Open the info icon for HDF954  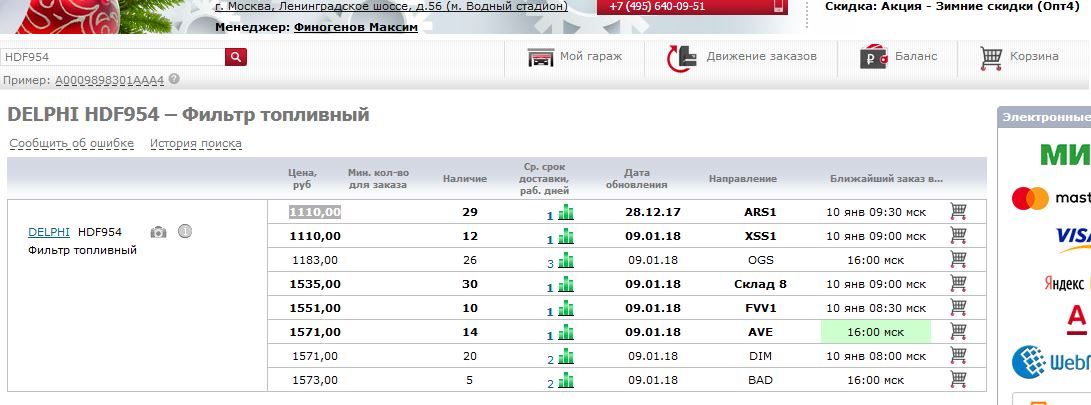coord(184,232)
